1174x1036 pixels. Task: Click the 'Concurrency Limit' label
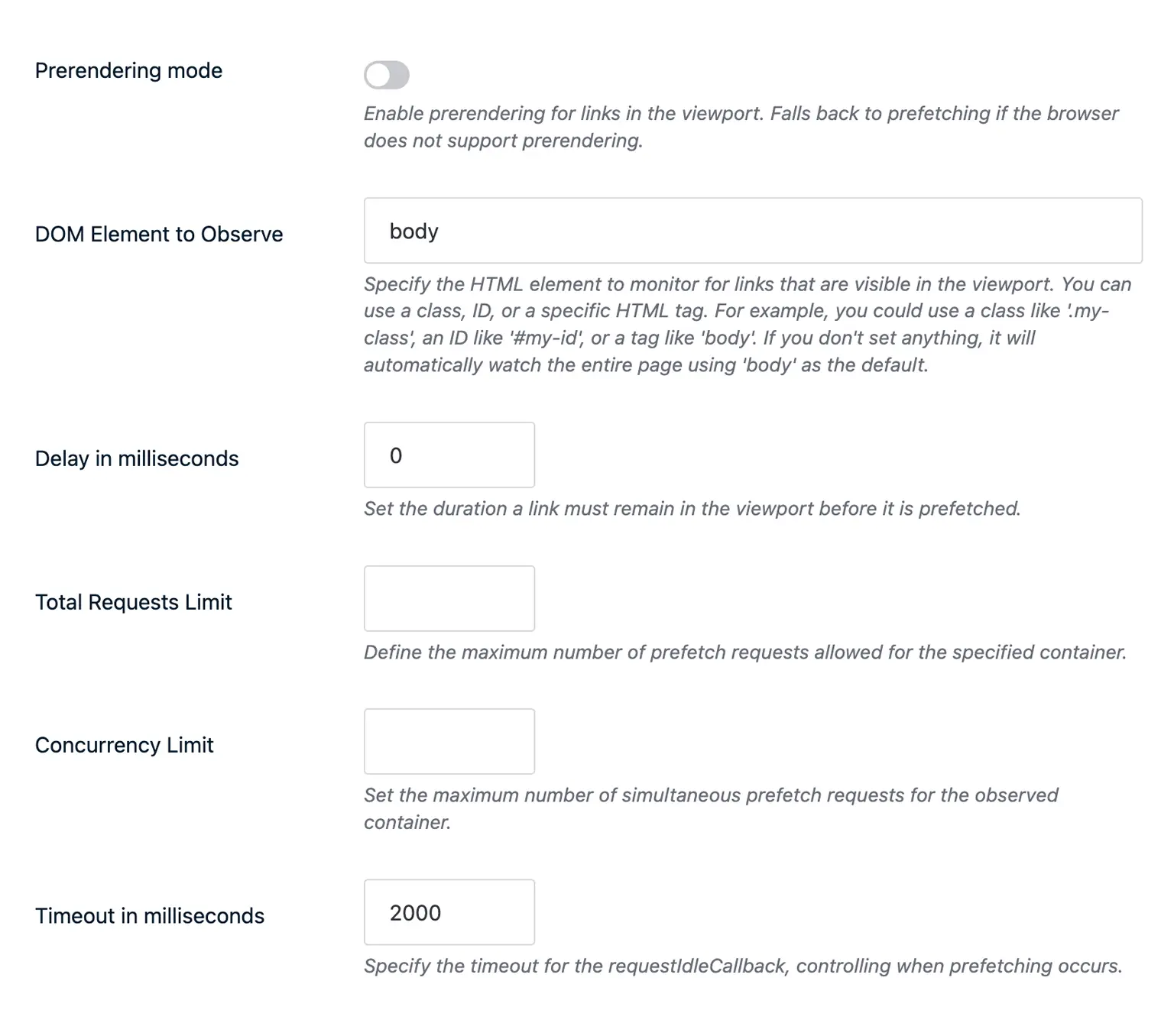(125, 744)
